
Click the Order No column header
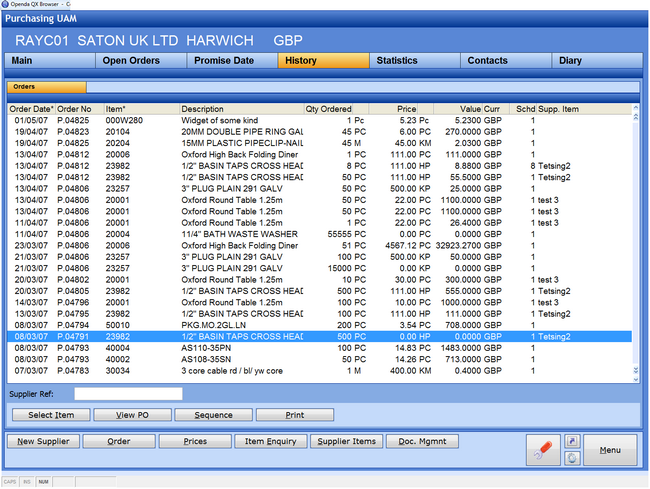point(79,109)
